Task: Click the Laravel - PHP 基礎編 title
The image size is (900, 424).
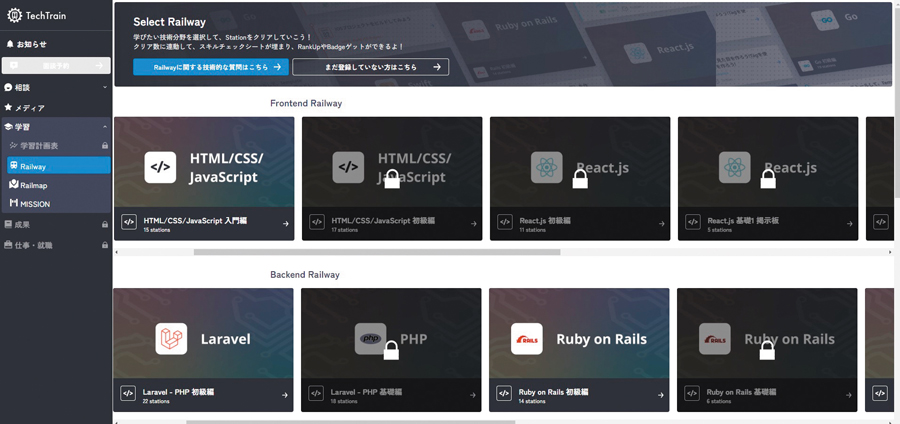Action: tap(366, 391)
